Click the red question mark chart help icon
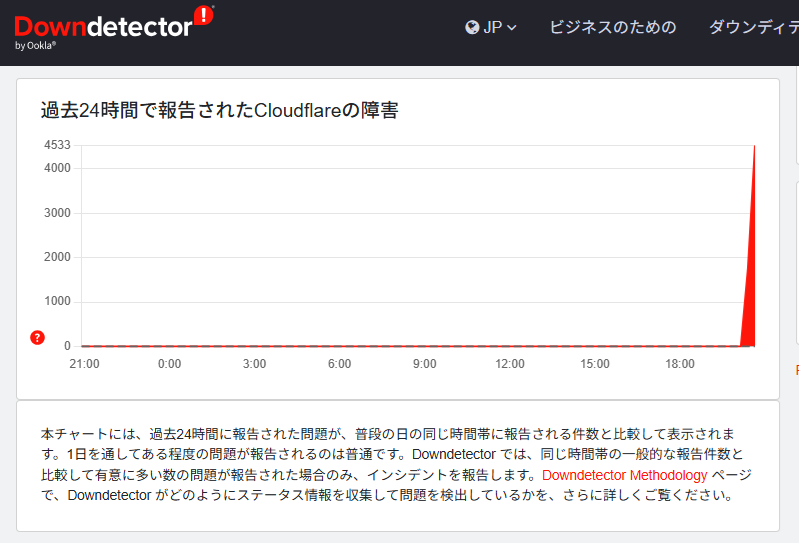Viewport: 799px width, 543px height. coord(37,337)
